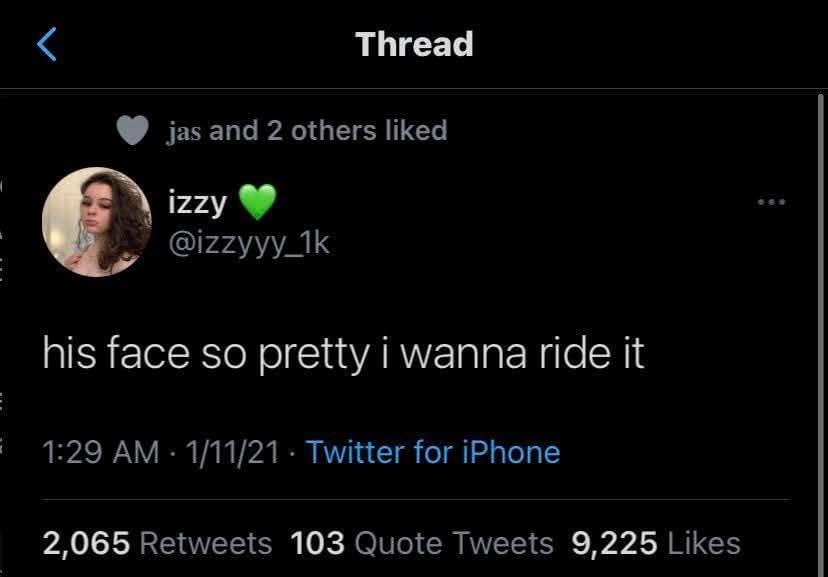This screenshot has height=577, width=828.
Task: Tap the blue back arrow
Action: [x=47, y=45]
